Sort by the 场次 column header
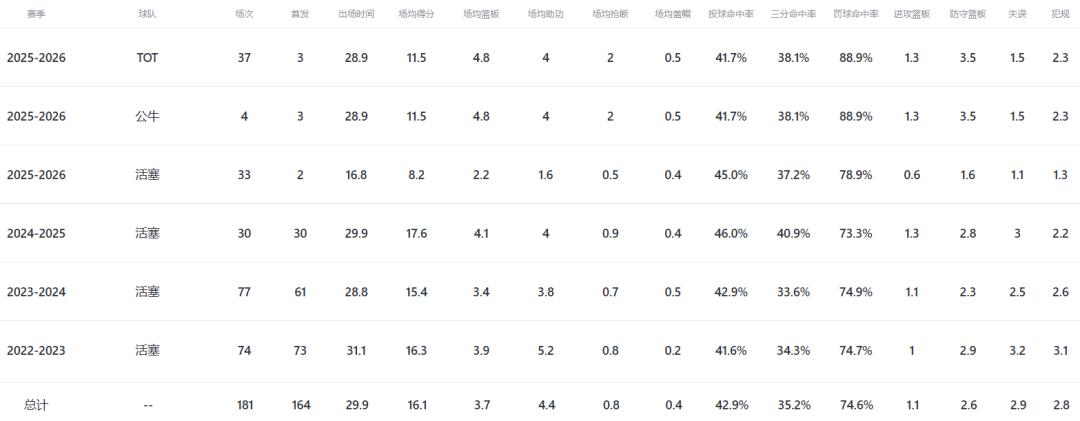The image size is (1080, 421). (244, 15)
